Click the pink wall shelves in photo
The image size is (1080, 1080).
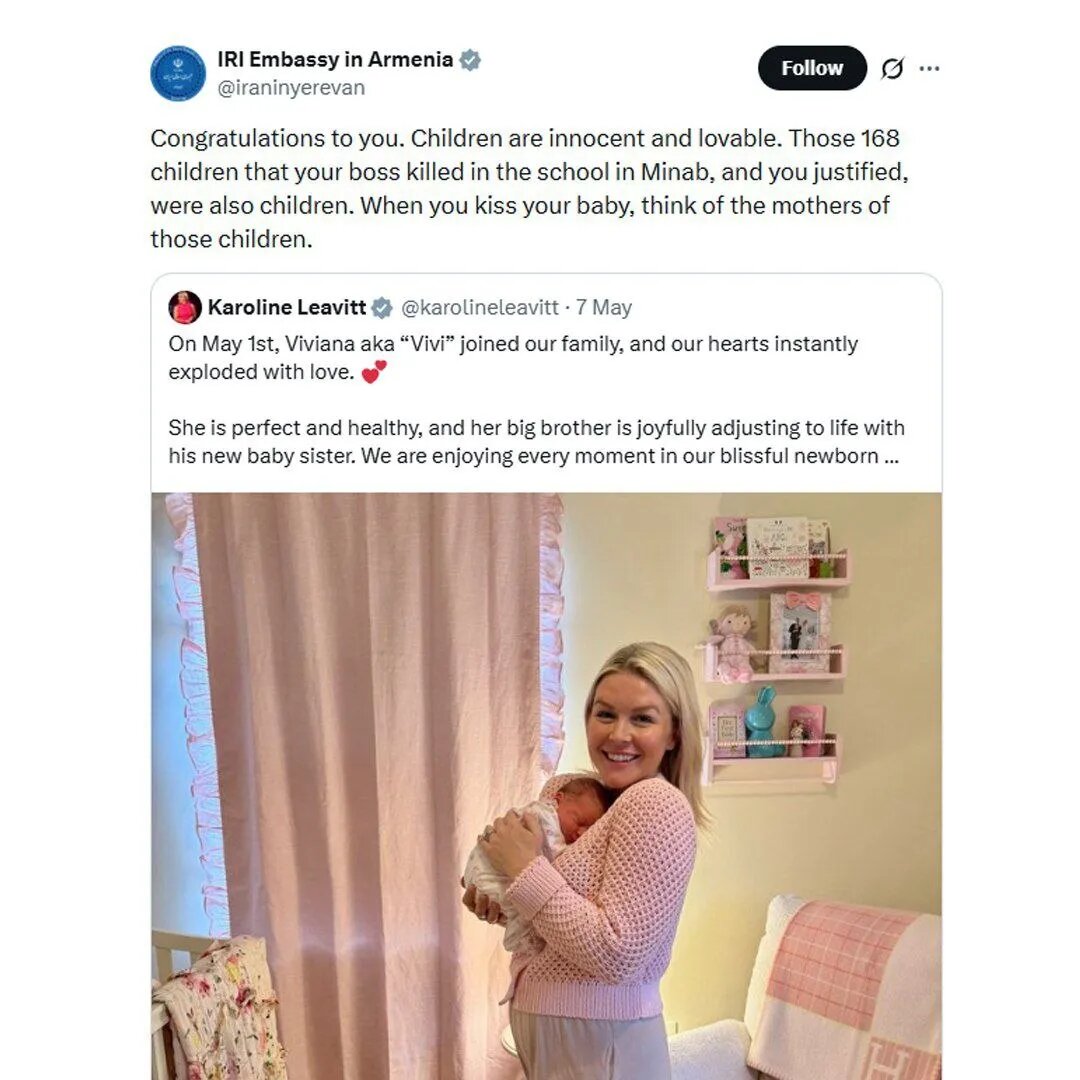(x=774, y=651)
